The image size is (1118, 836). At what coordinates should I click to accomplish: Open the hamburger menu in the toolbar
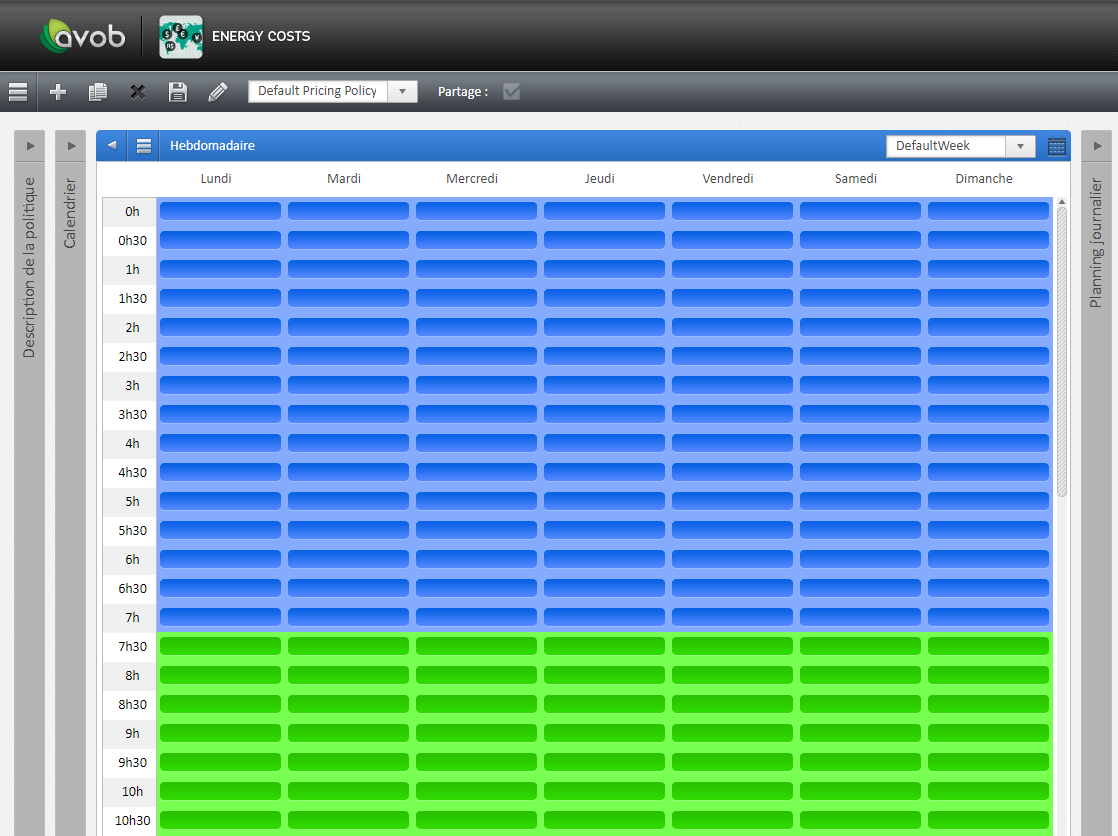coord(18,91)
